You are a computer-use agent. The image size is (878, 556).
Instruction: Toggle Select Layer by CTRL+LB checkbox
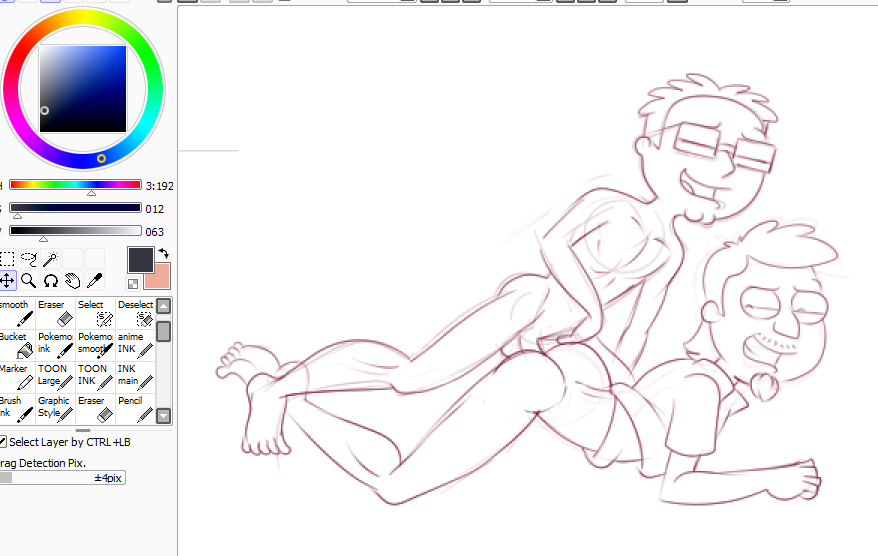(3, 441)
